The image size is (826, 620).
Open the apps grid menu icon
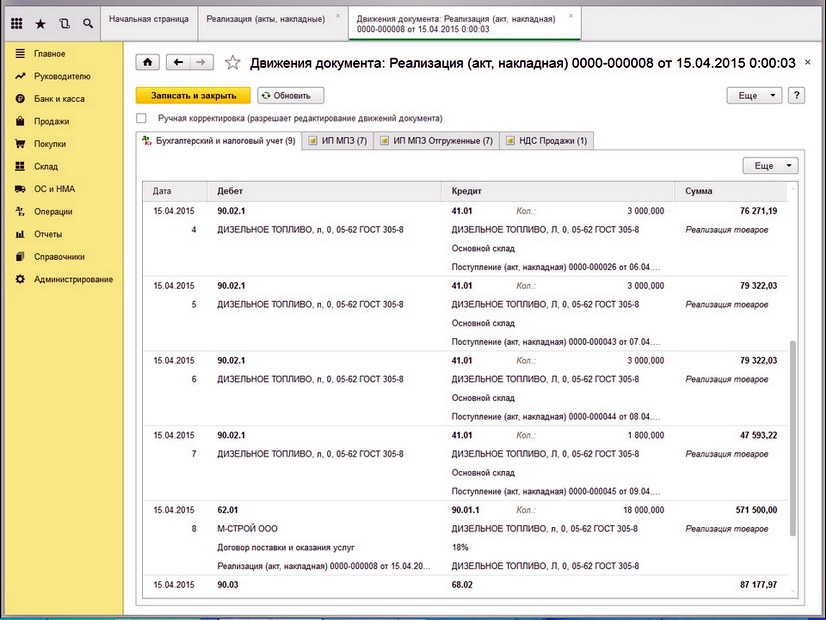click(x=16, y=22)
